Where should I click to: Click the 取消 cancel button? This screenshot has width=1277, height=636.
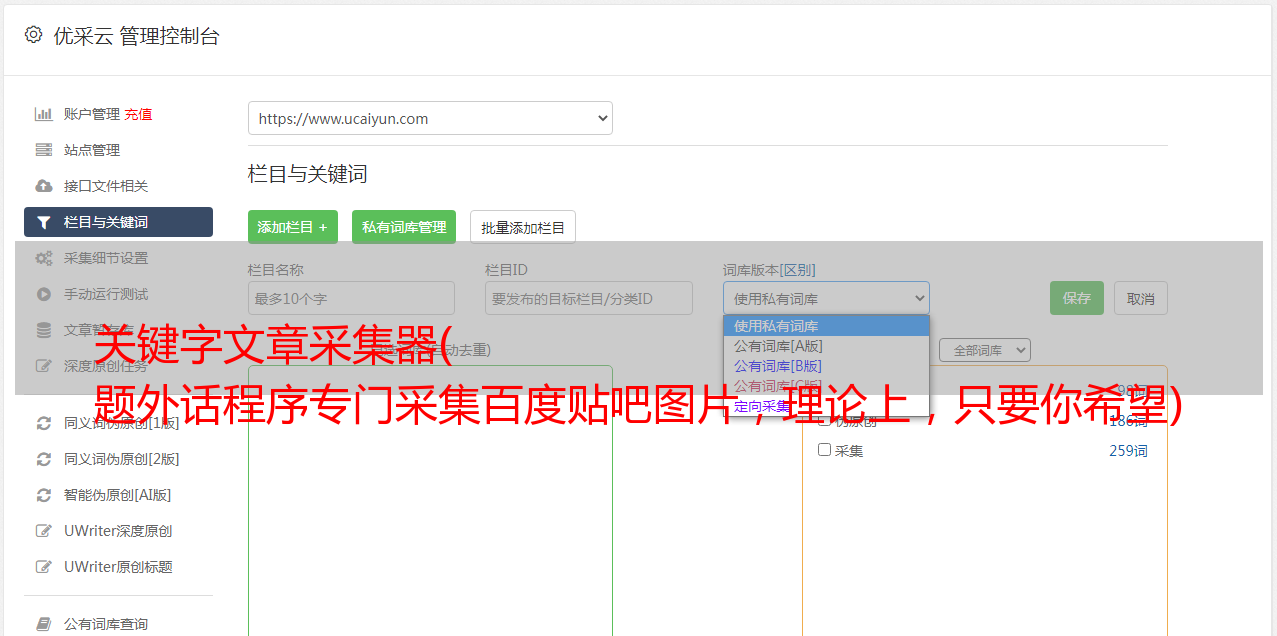click(x=1141, y=298)
